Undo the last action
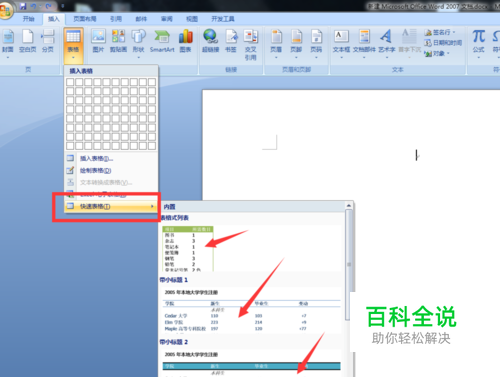 pos(33,6)
